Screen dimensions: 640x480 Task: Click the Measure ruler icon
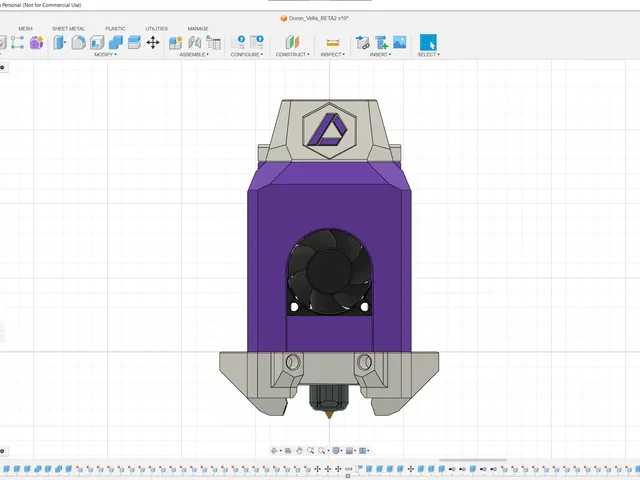coord(333,42)
